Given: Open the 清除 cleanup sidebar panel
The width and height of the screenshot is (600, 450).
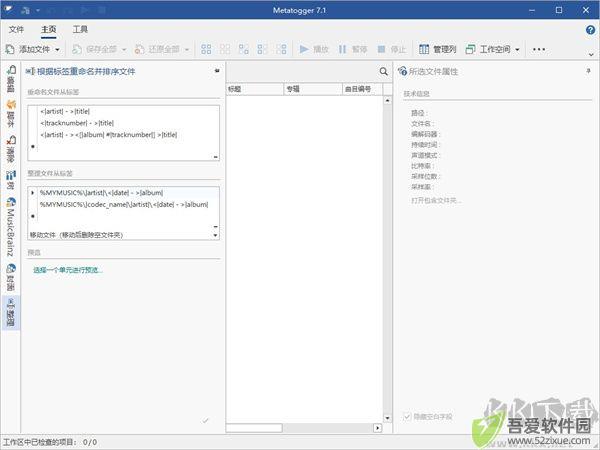Looking at the screenshot, I should pyautogui.click(x=11, y=148).
